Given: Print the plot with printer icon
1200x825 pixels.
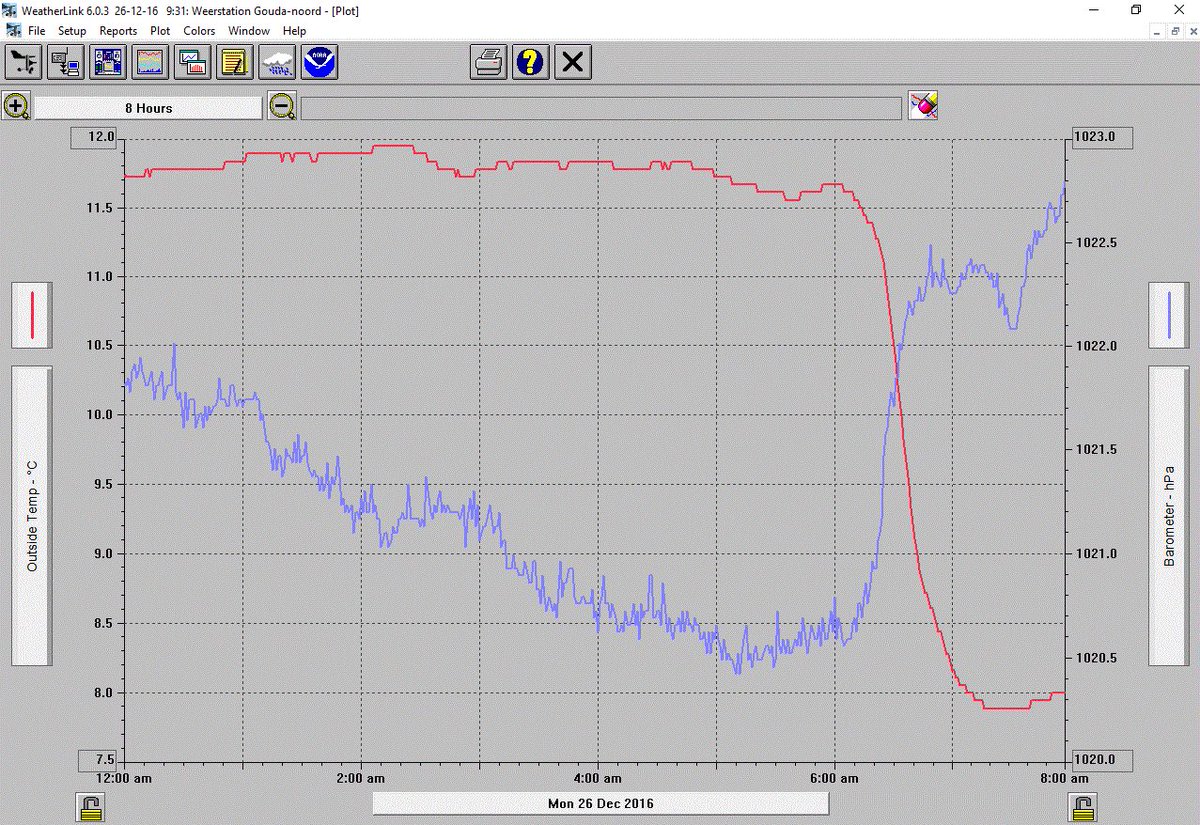Looking at the screenshot, I should click(x=488, y=62).
